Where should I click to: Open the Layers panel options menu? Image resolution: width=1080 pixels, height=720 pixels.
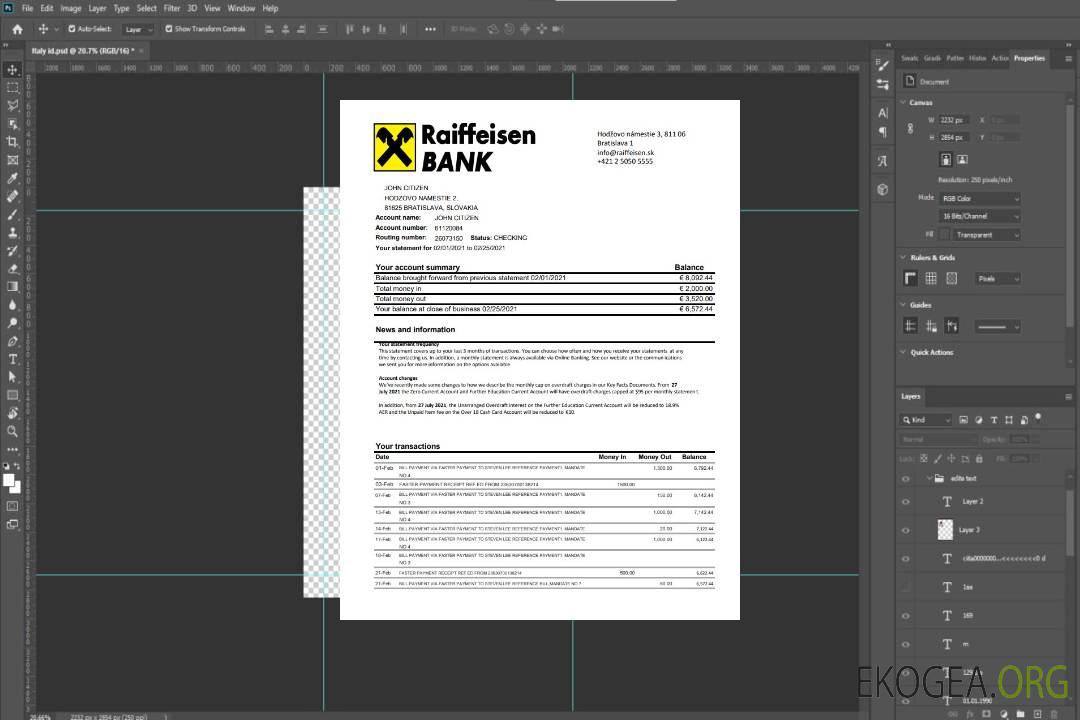click(x=1068, y=397)
